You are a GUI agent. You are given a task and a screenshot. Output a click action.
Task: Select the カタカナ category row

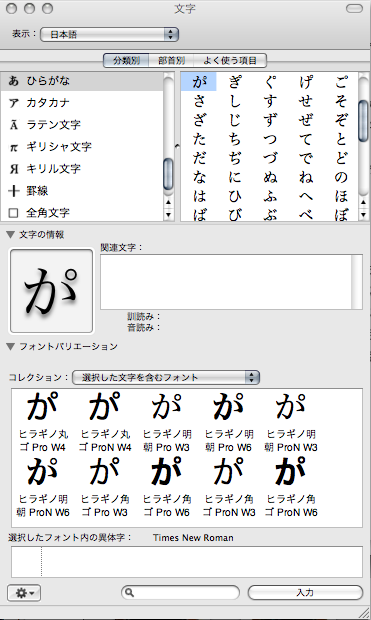[82, 103]
